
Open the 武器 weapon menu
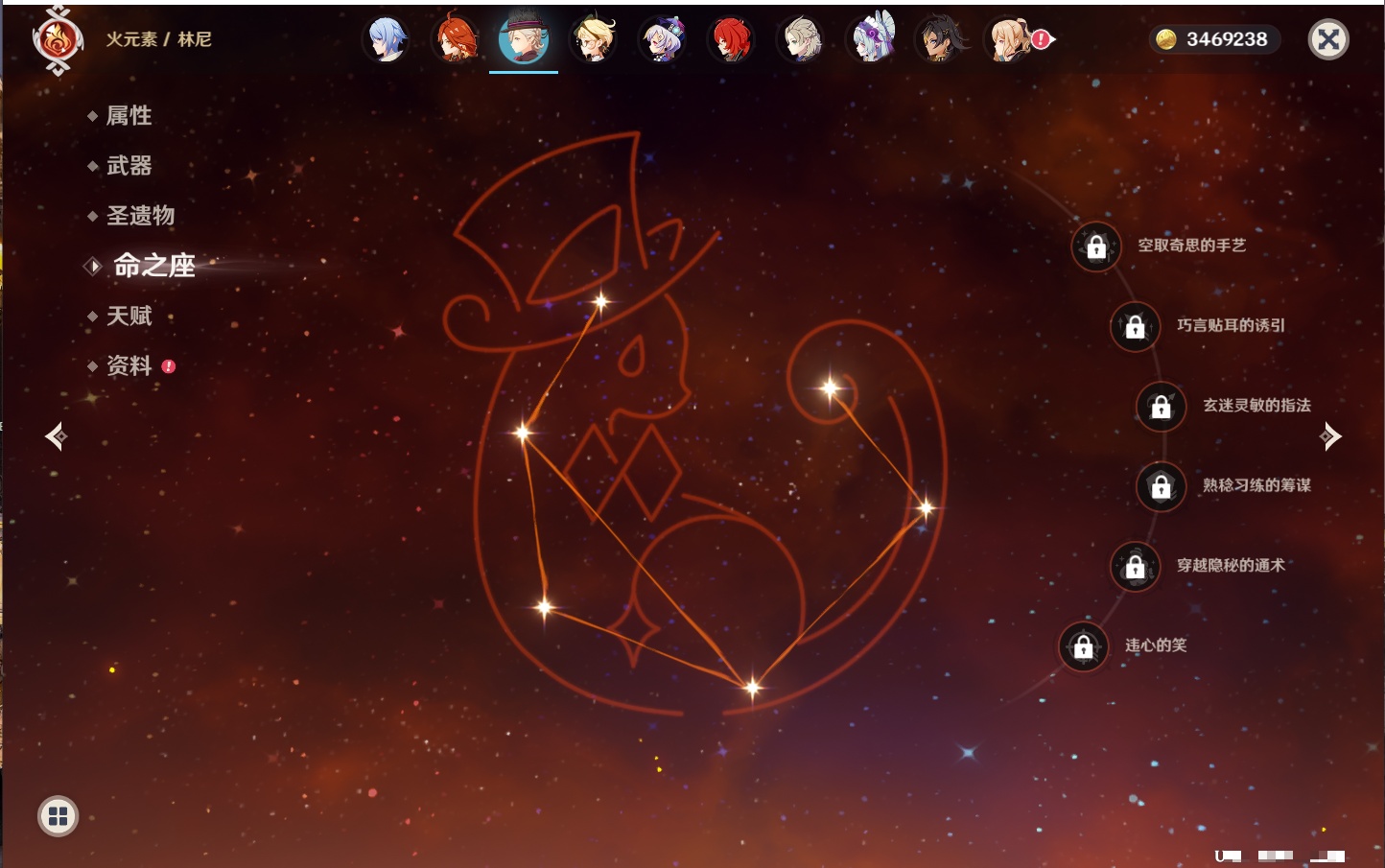point(129,166)
